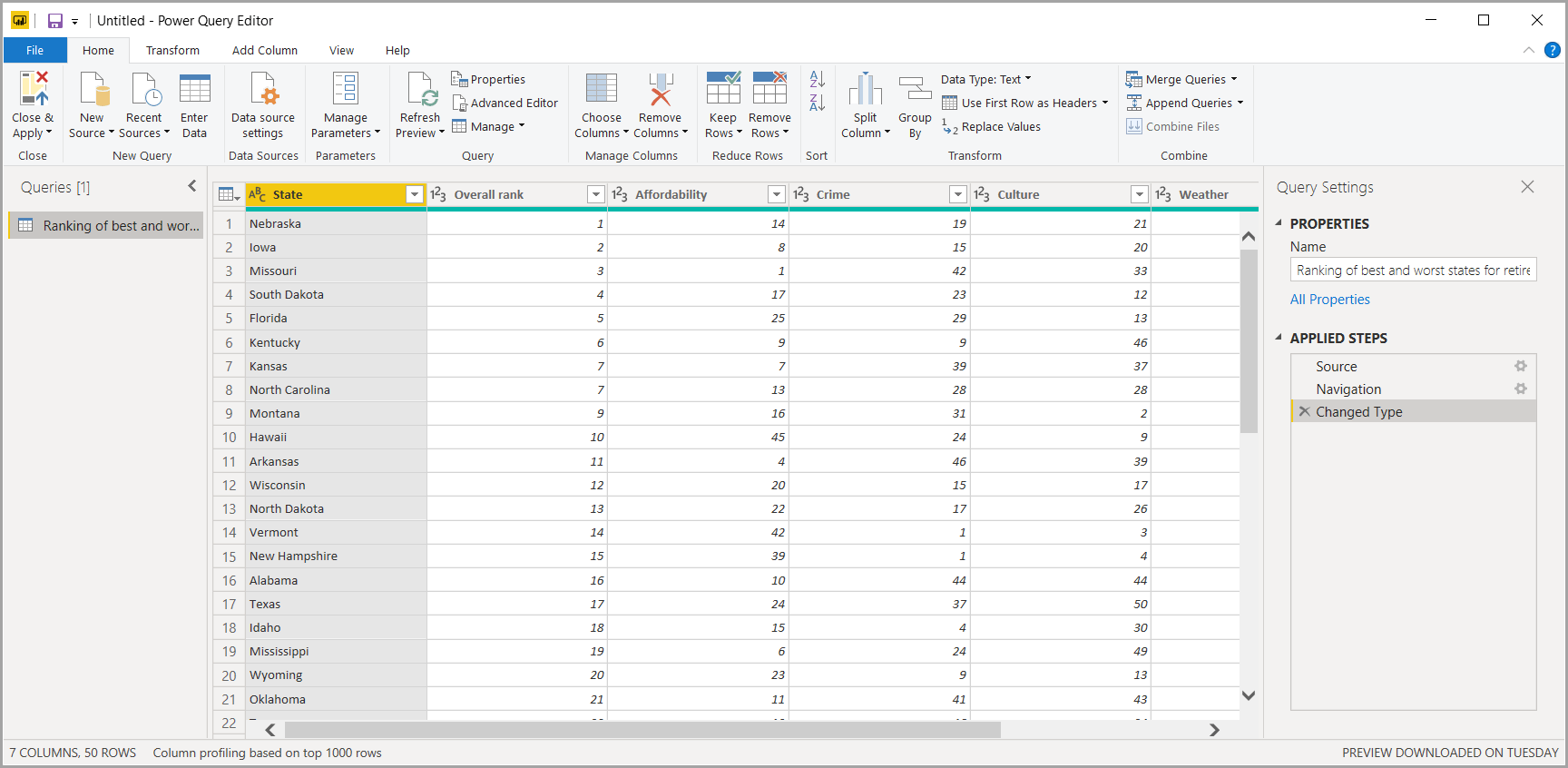Switch to the Transform tab
The width and height of the screenshot is (1568, 768).
coord(172,51)
